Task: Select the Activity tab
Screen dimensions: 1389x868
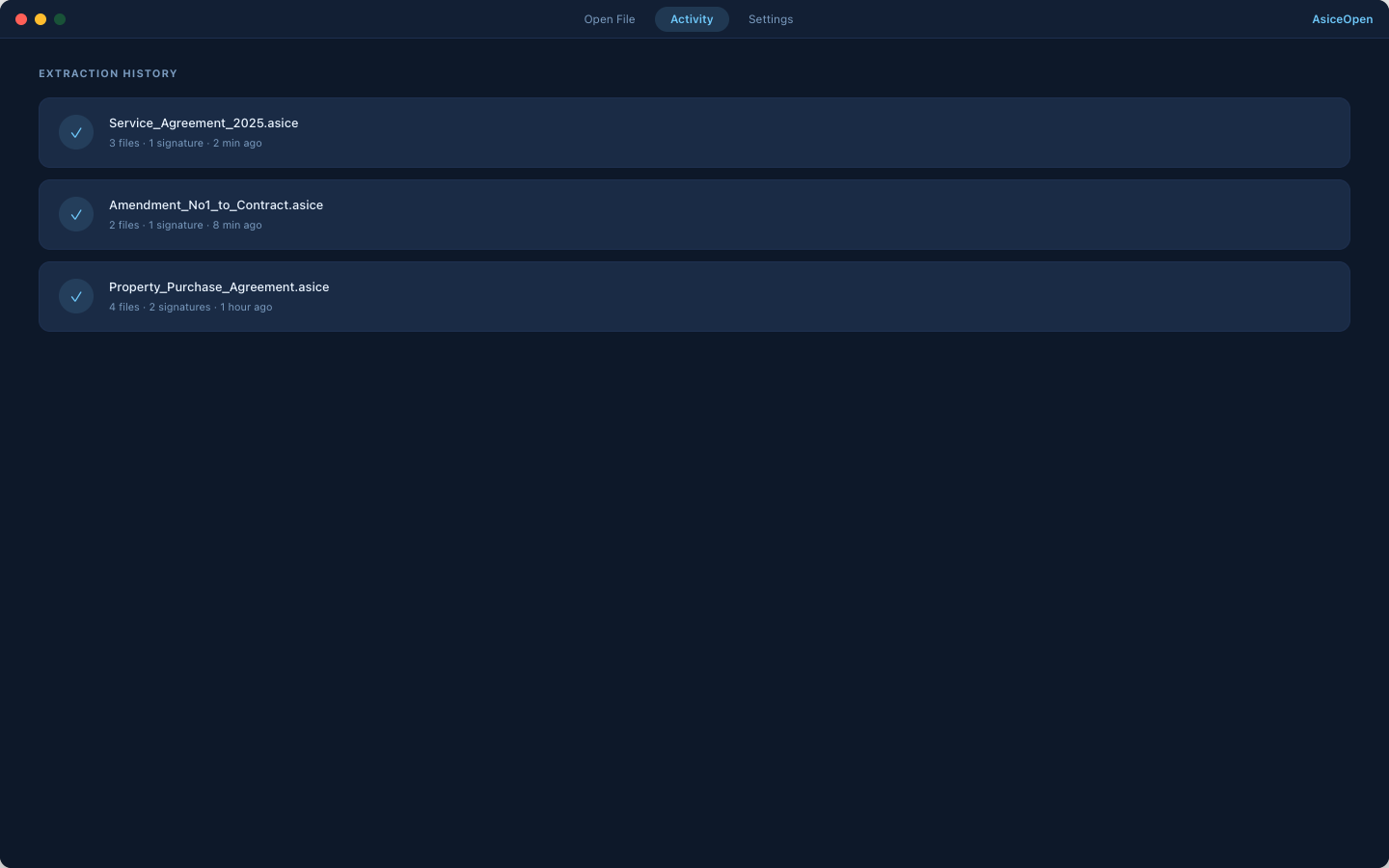Action: [692, 19]
